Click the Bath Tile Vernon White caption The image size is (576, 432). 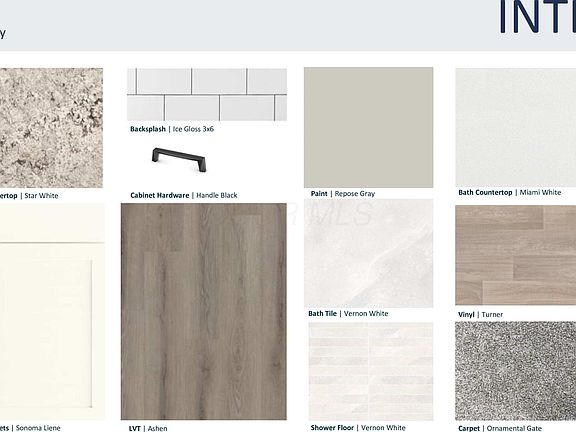[348, 314]
